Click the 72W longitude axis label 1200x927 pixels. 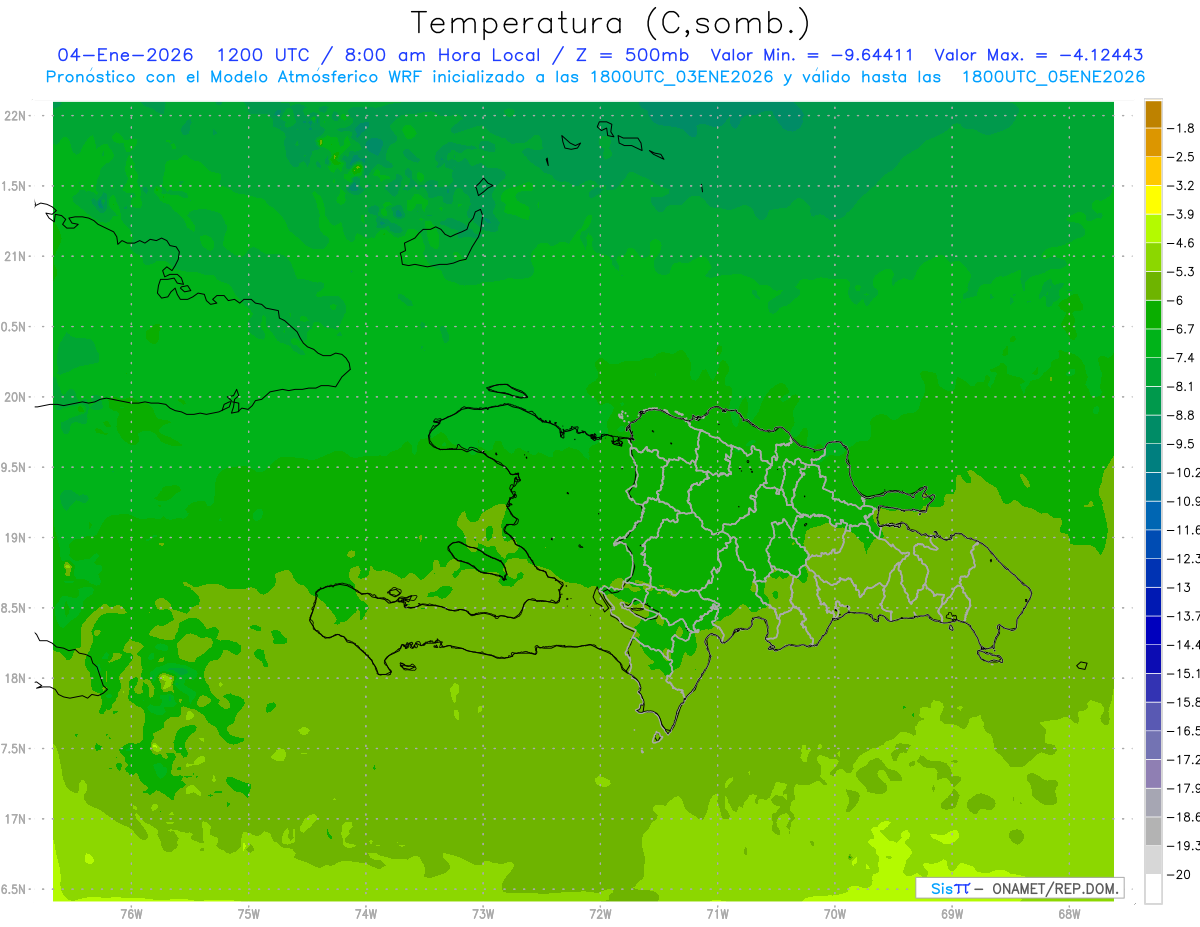tap(600, 913)
